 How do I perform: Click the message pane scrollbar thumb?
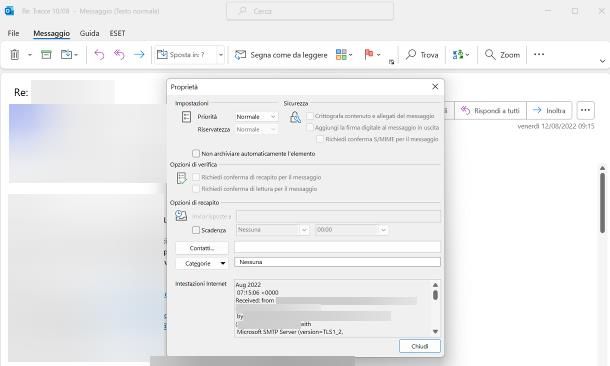(602, 202)
